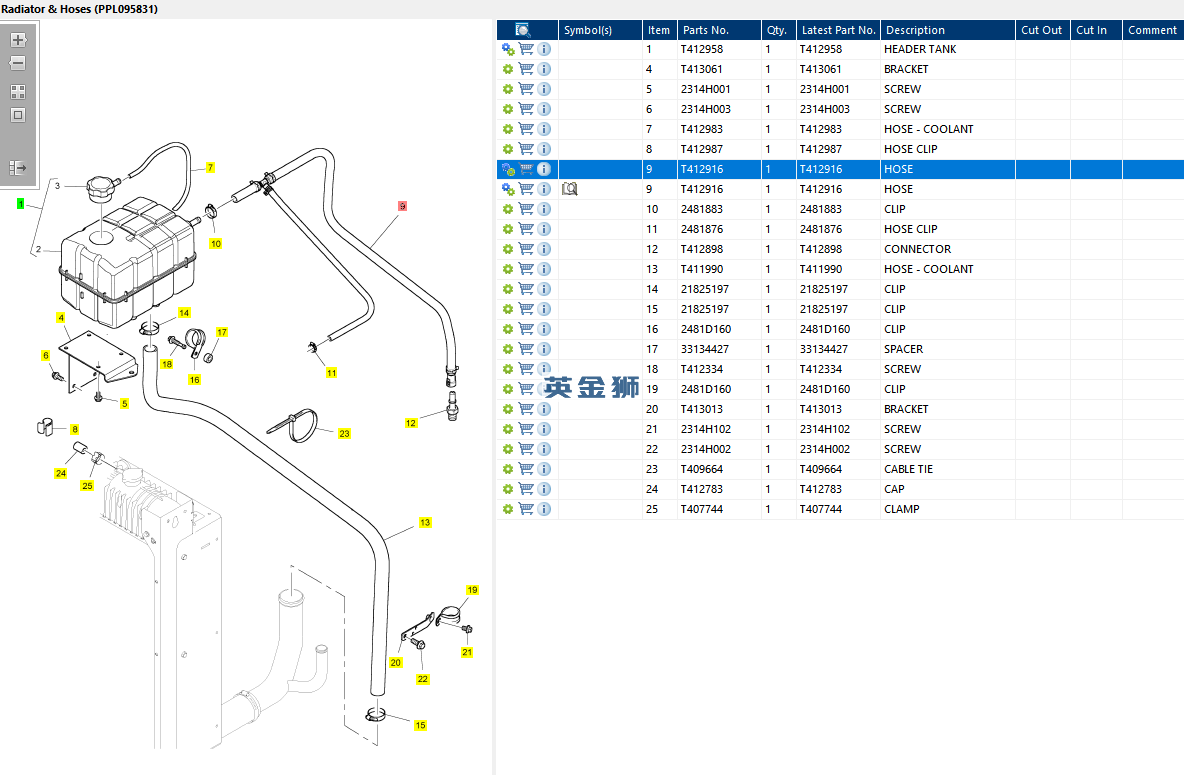Expand the second item 9 HOSE assembly
Image resolution: width=1184 pixels, height=775 pixels.
(508, 189)
